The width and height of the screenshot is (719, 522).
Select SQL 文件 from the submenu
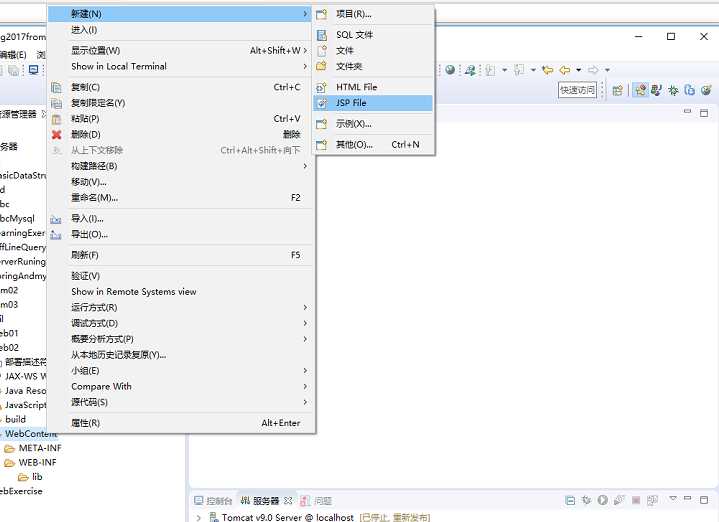tap(372, 35)
